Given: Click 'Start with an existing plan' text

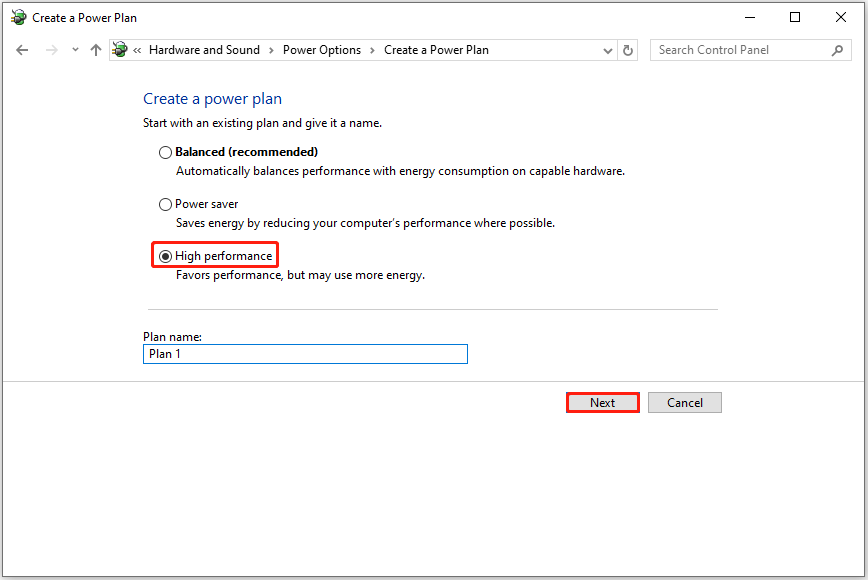Looking at the screenshot, I should [262, 123].
